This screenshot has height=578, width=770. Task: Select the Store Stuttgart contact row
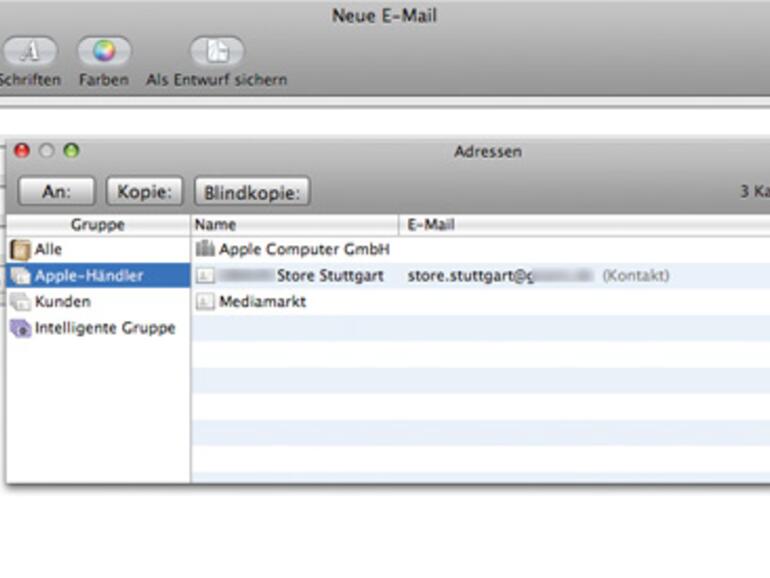click(x=481, y=275)
